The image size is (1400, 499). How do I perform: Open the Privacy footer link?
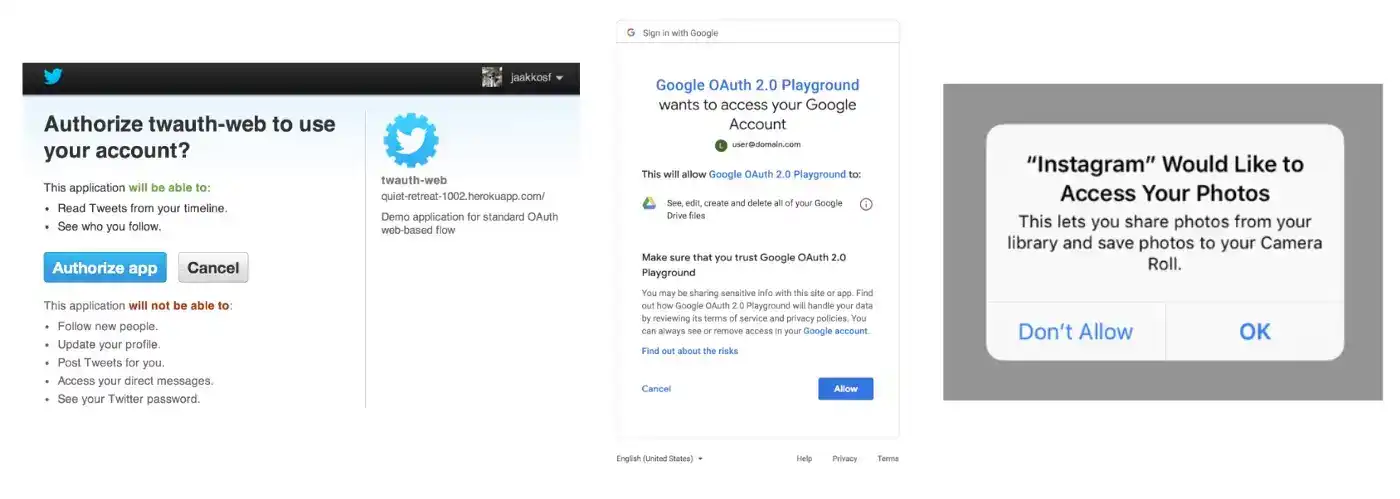845,459
